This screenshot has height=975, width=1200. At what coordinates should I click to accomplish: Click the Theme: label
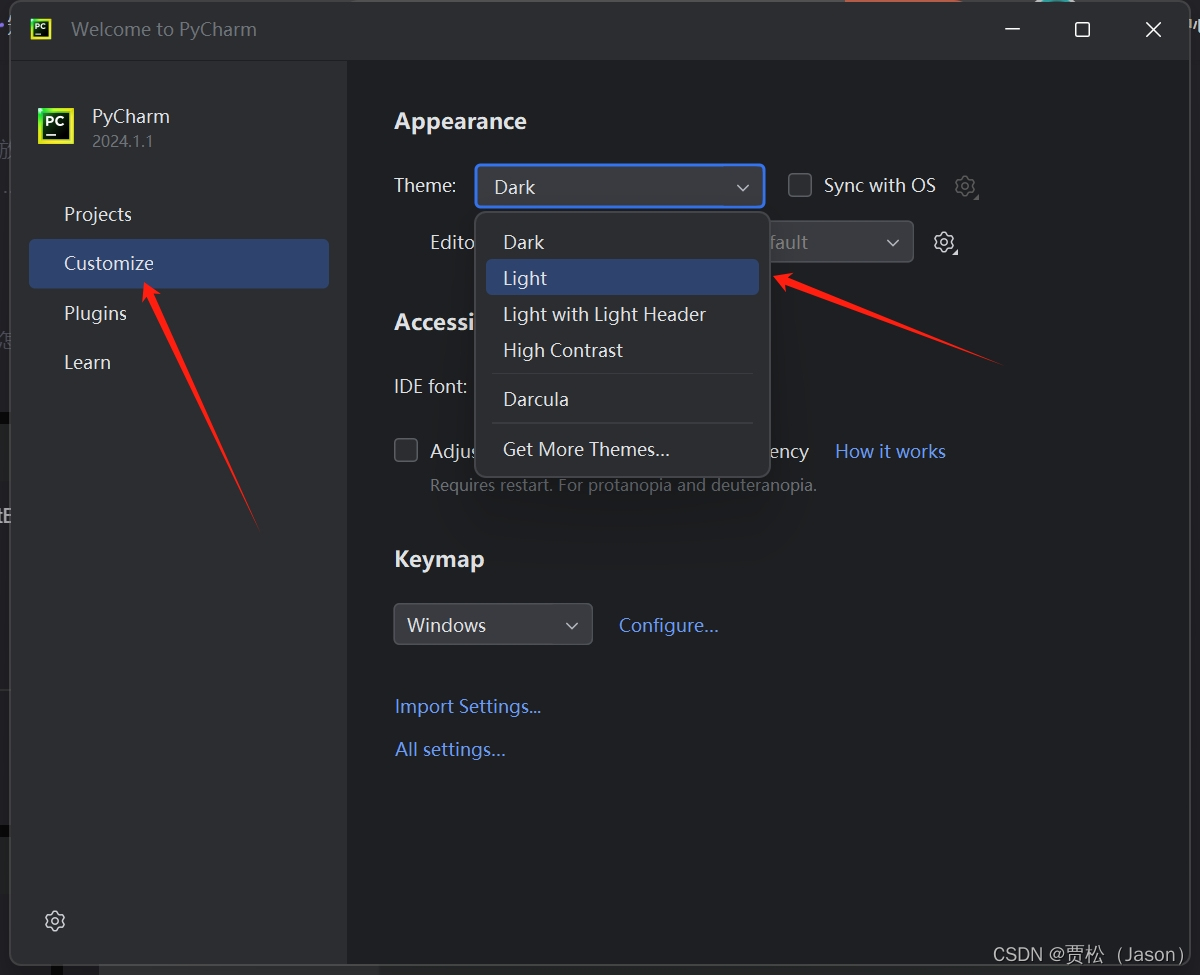point(425,185)
